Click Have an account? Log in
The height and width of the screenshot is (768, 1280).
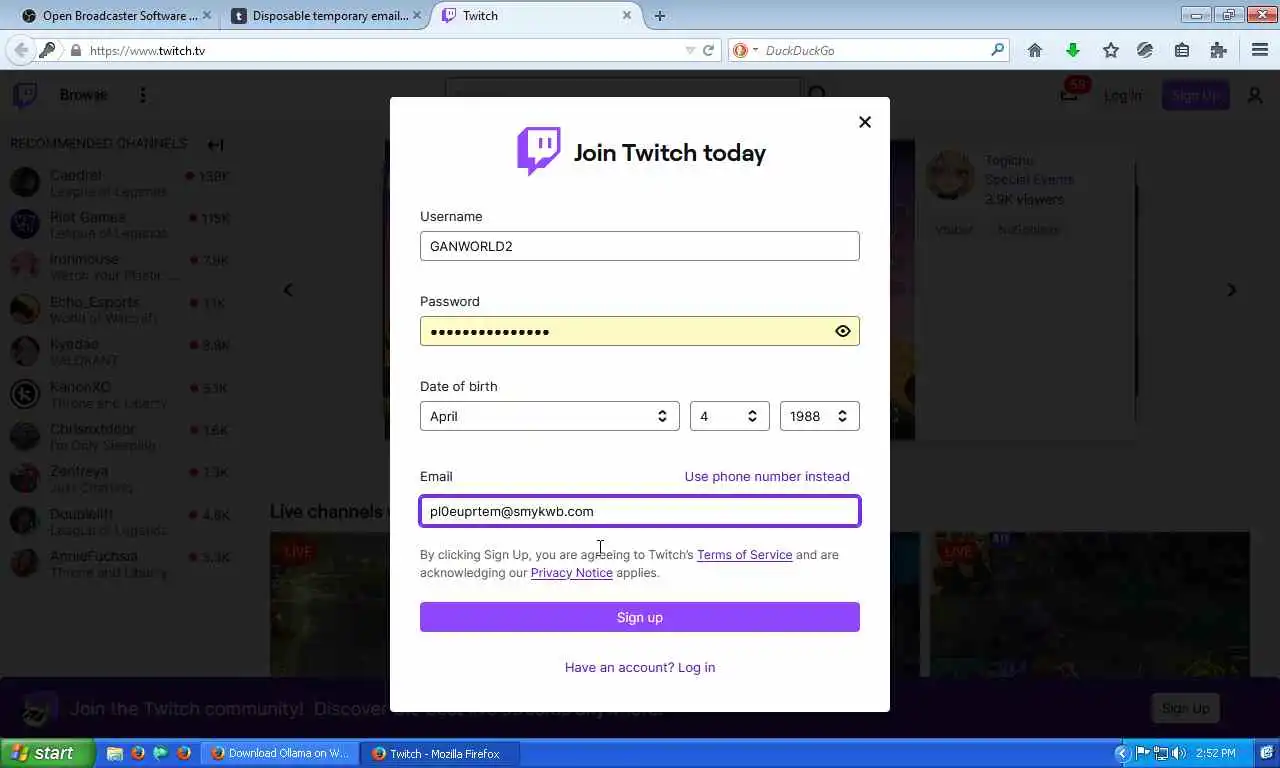tap(639, 667)
